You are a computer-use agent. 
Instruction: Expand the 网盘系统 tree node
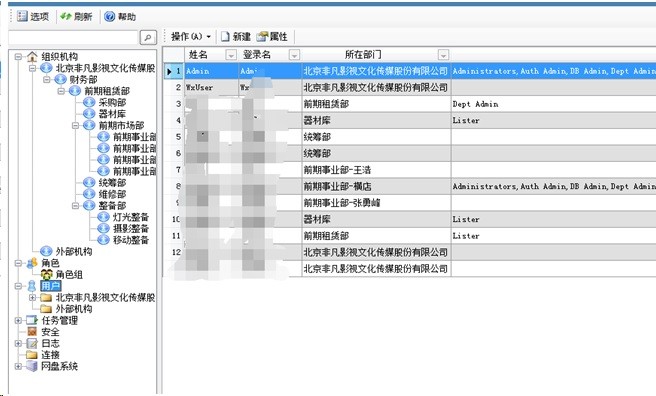pos(18,366)
